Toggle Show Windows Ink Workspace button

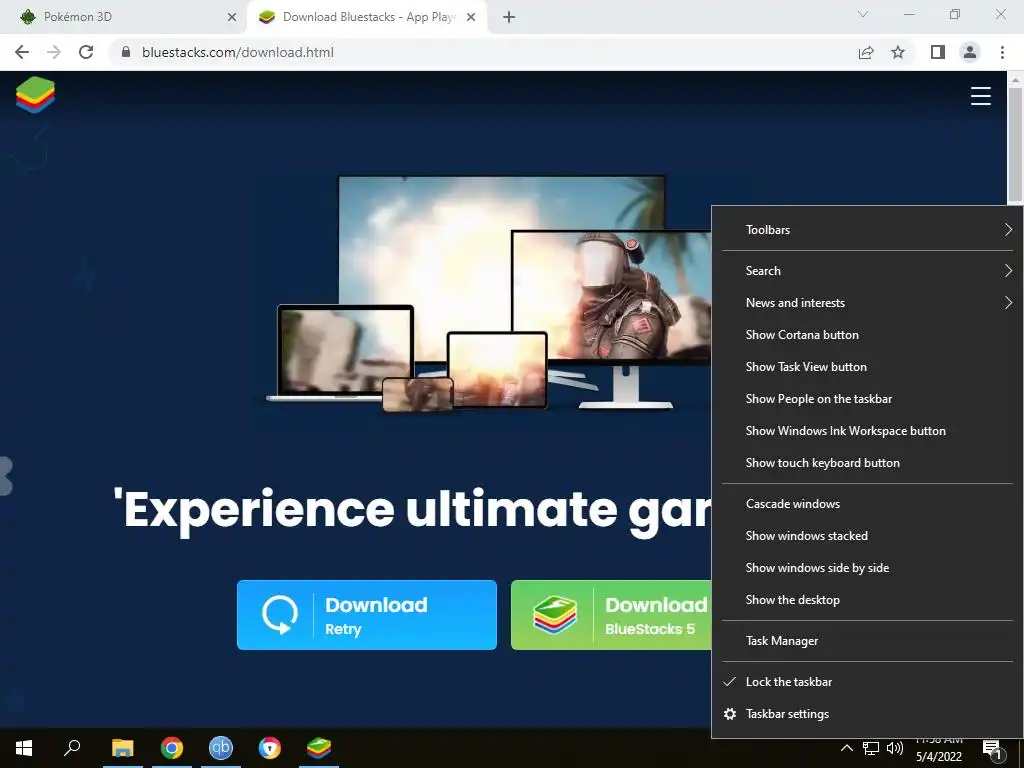[867, 430]
